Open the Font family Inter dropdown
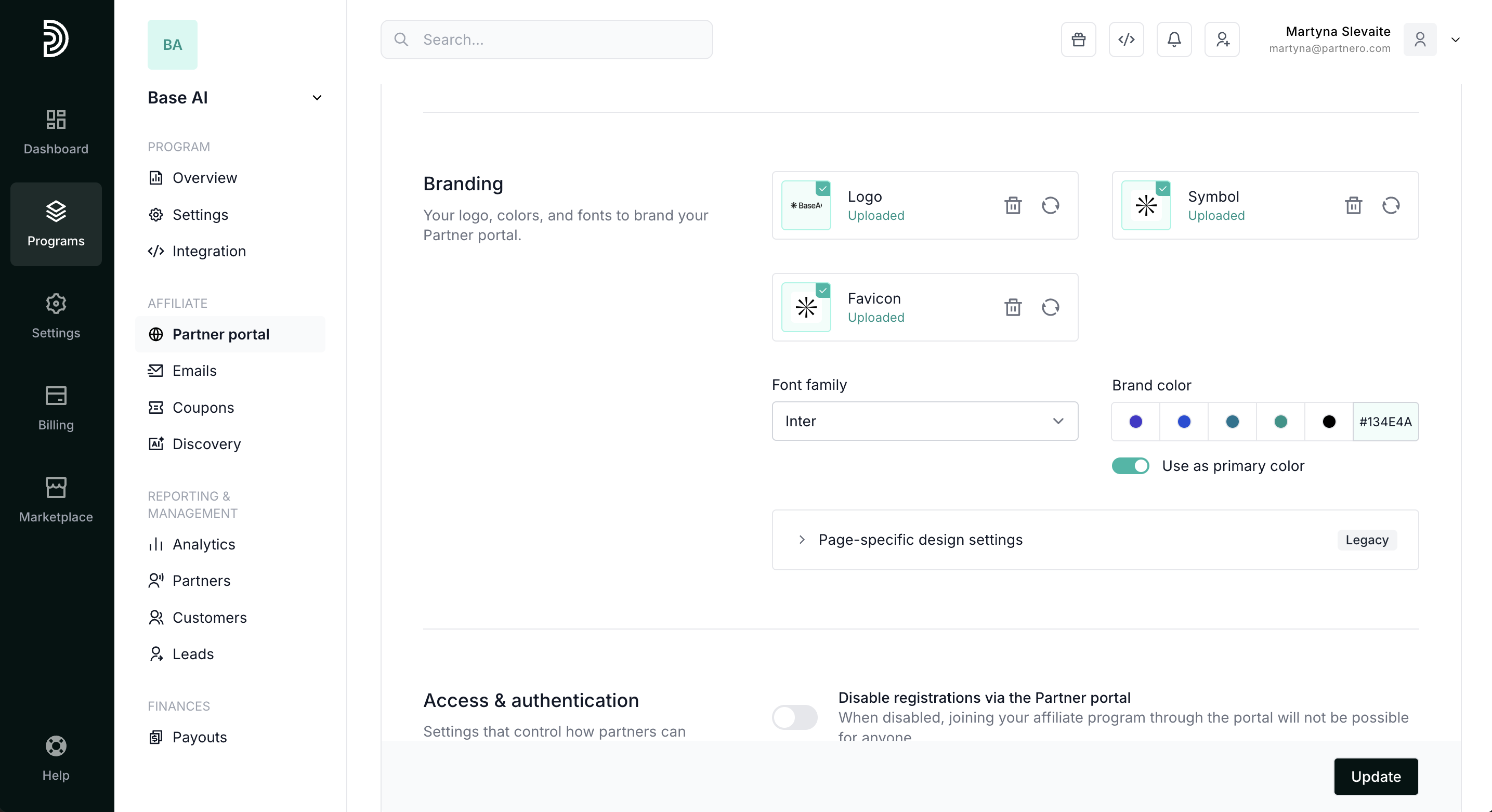1492x812 pixels. [x=924, y=421]
